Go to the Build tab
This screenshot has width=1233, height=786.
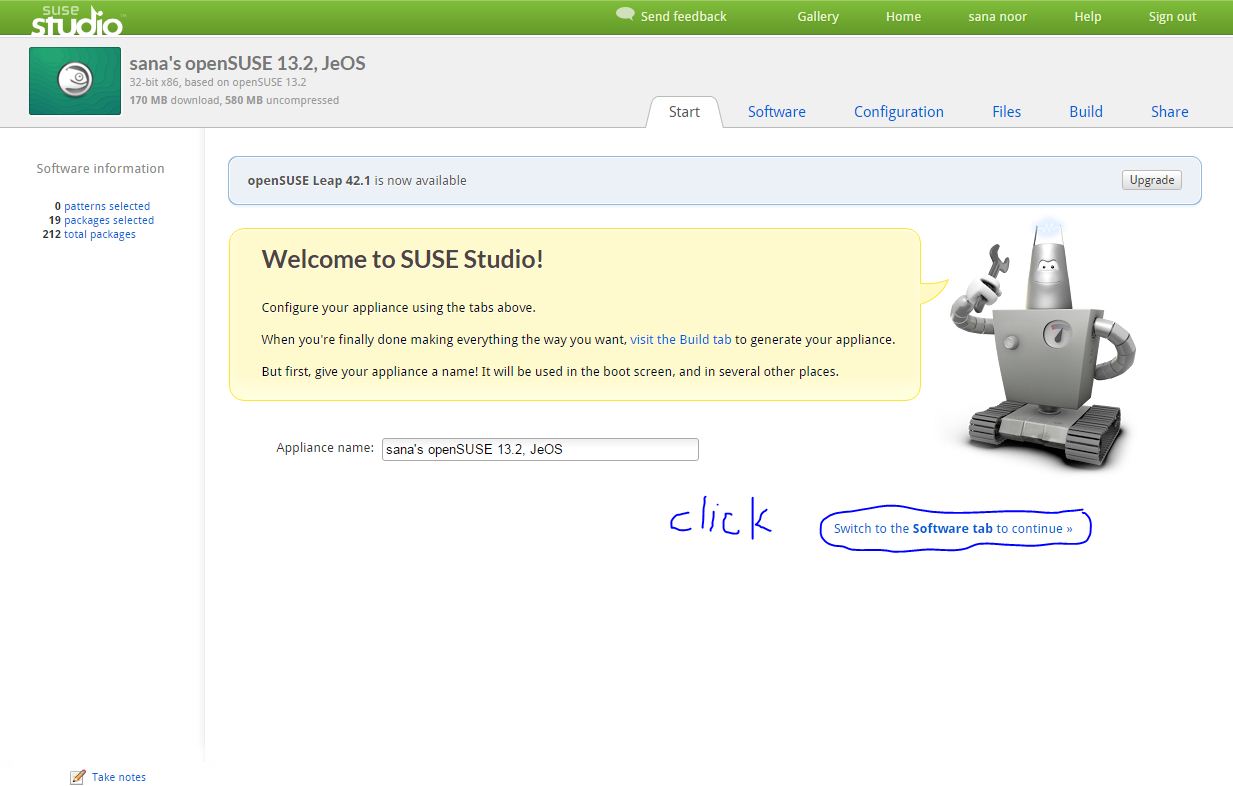click(1085, 112)
